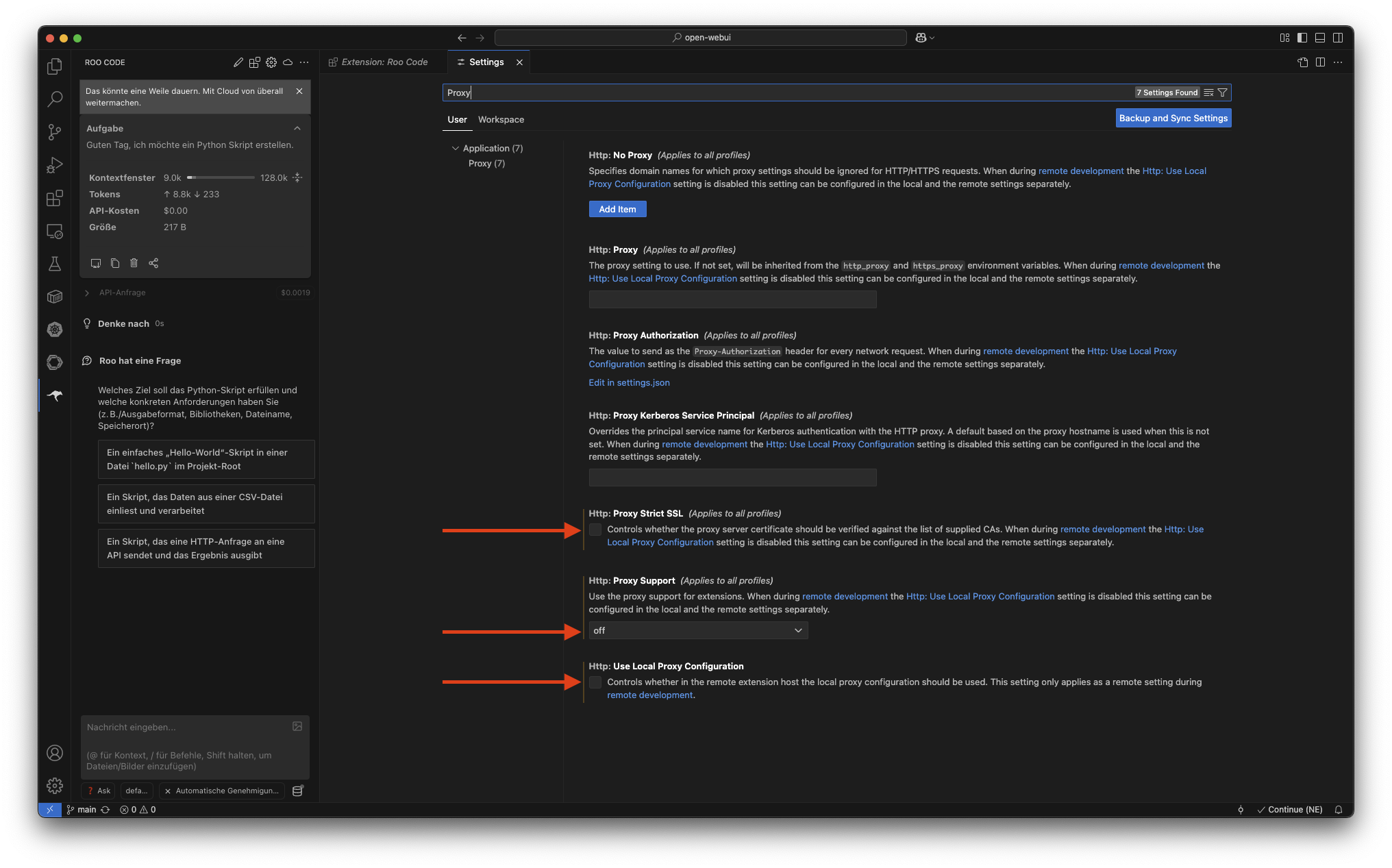Viewport: 1392px width, 868px height.
Task: Click the Kontextfenster usage progress bar
Action: coord(221,177)
